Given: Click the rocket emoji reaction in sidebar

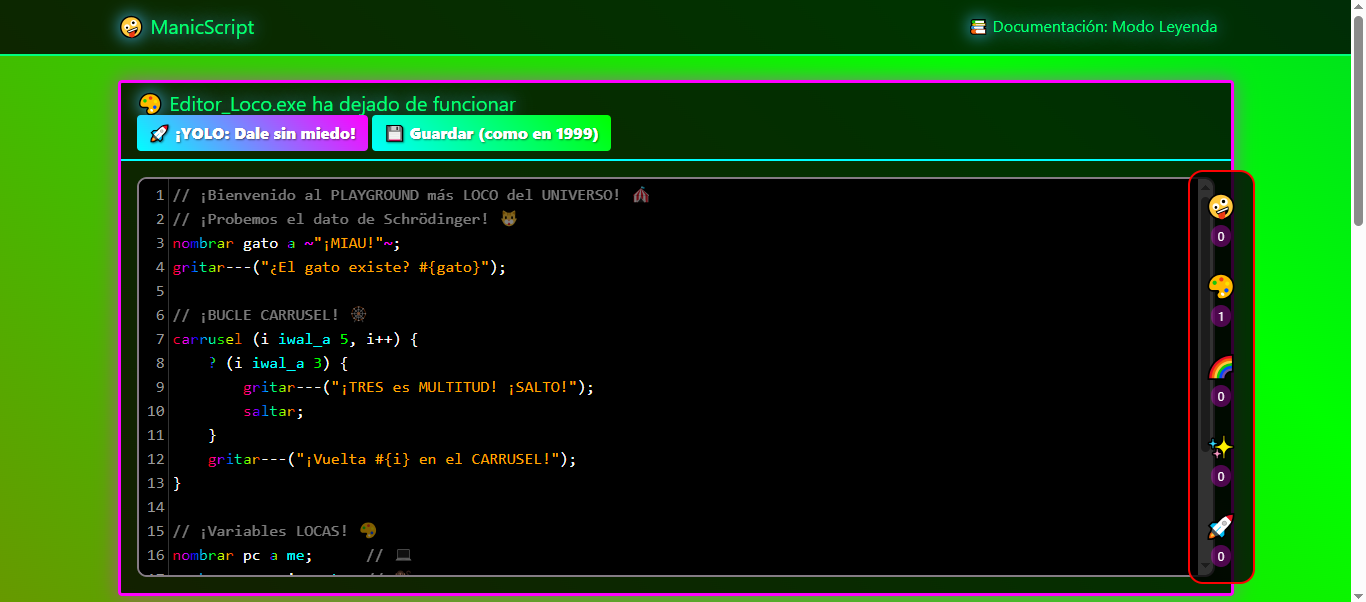Looking at the screenshot, I should click(x=1221, y=527).
